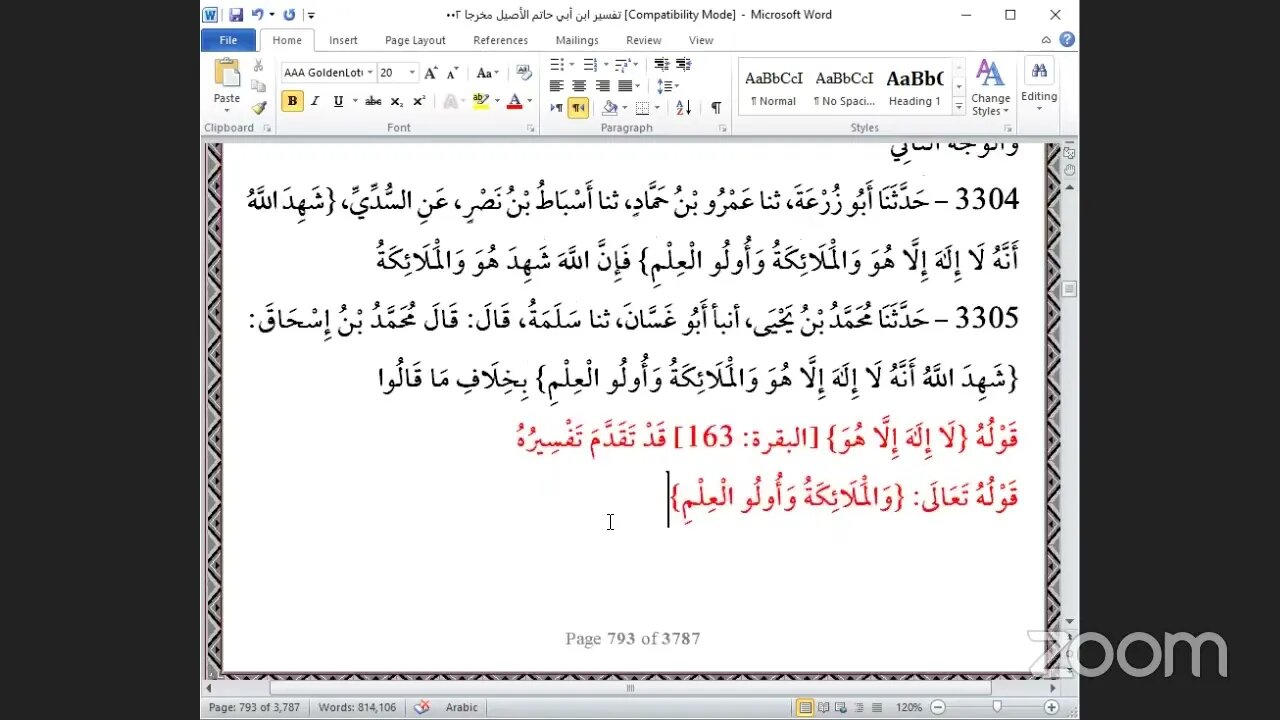Open the font name dropdown
Screen dimensions: 1280x720
coord(370,73)
